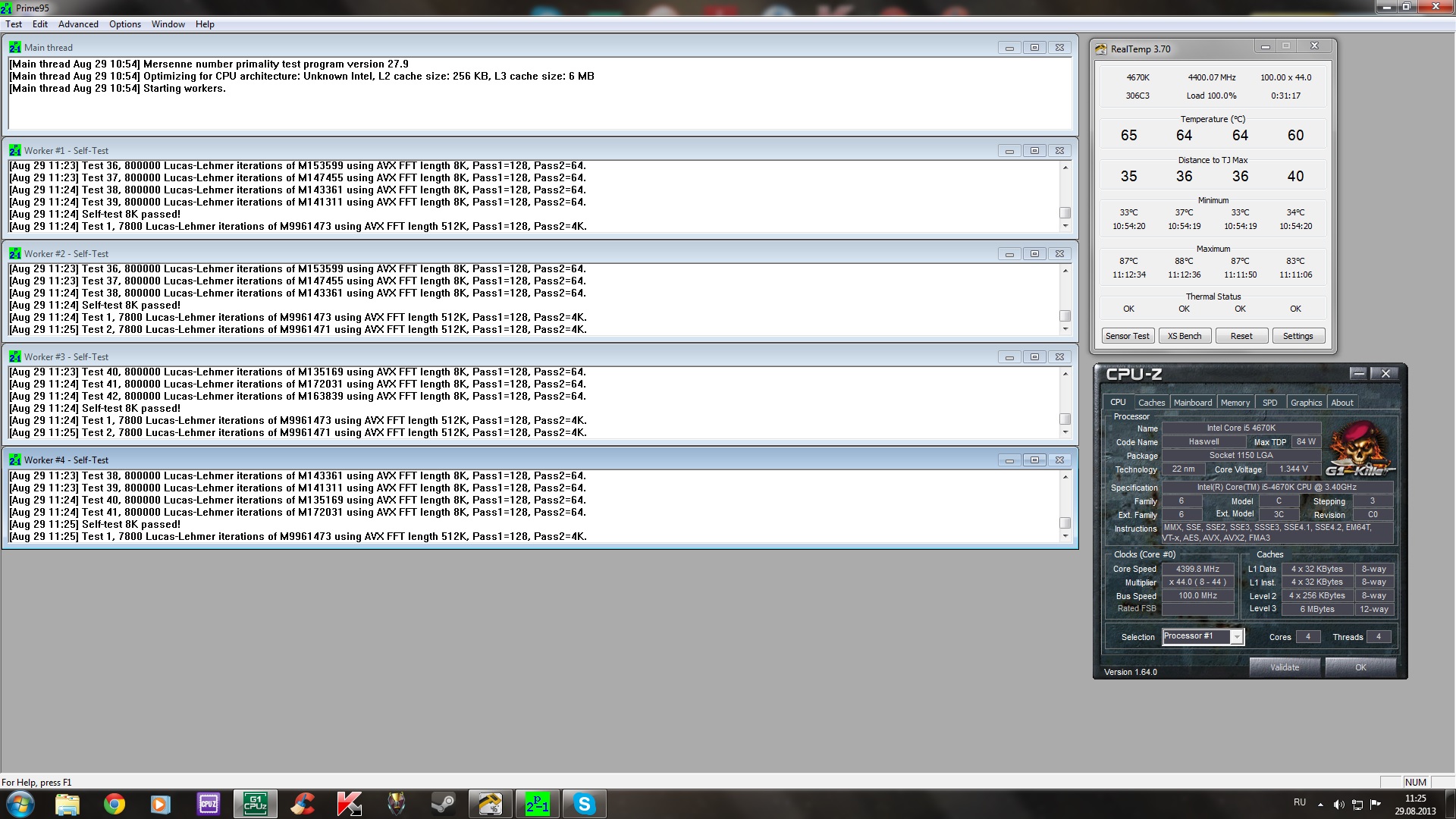1456x819 pixels.
Task: Click the Kaspersky taskbar icon
Action: [349, 804]
